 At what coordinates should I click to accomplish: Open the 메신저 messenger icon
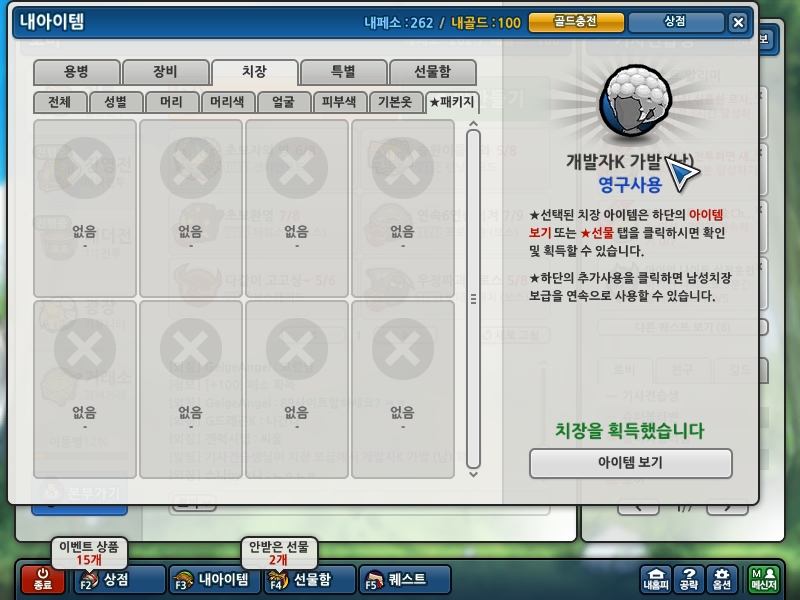coord(764,579)
